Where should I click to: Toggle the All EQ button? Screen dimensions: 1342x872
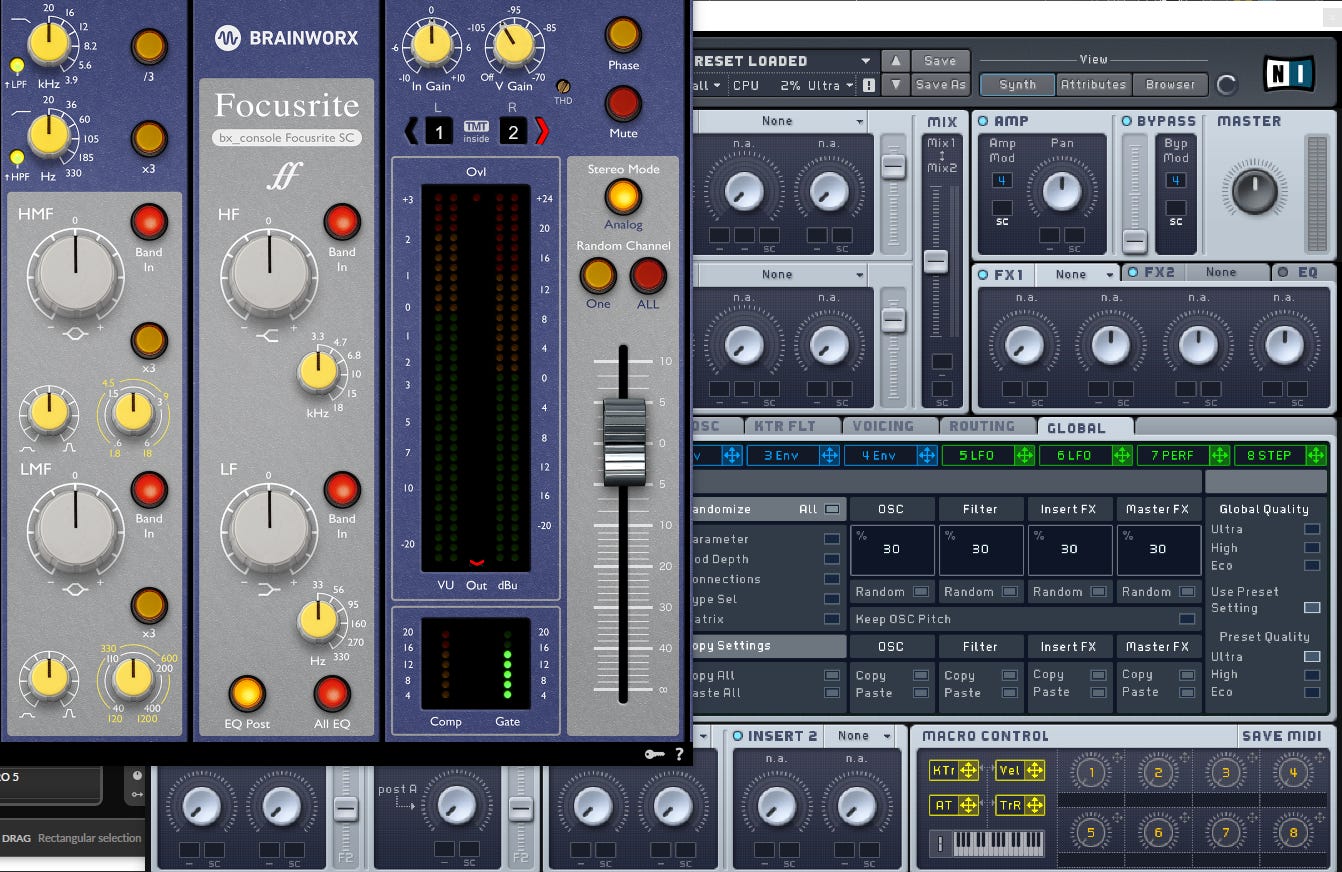coord(332,694)
